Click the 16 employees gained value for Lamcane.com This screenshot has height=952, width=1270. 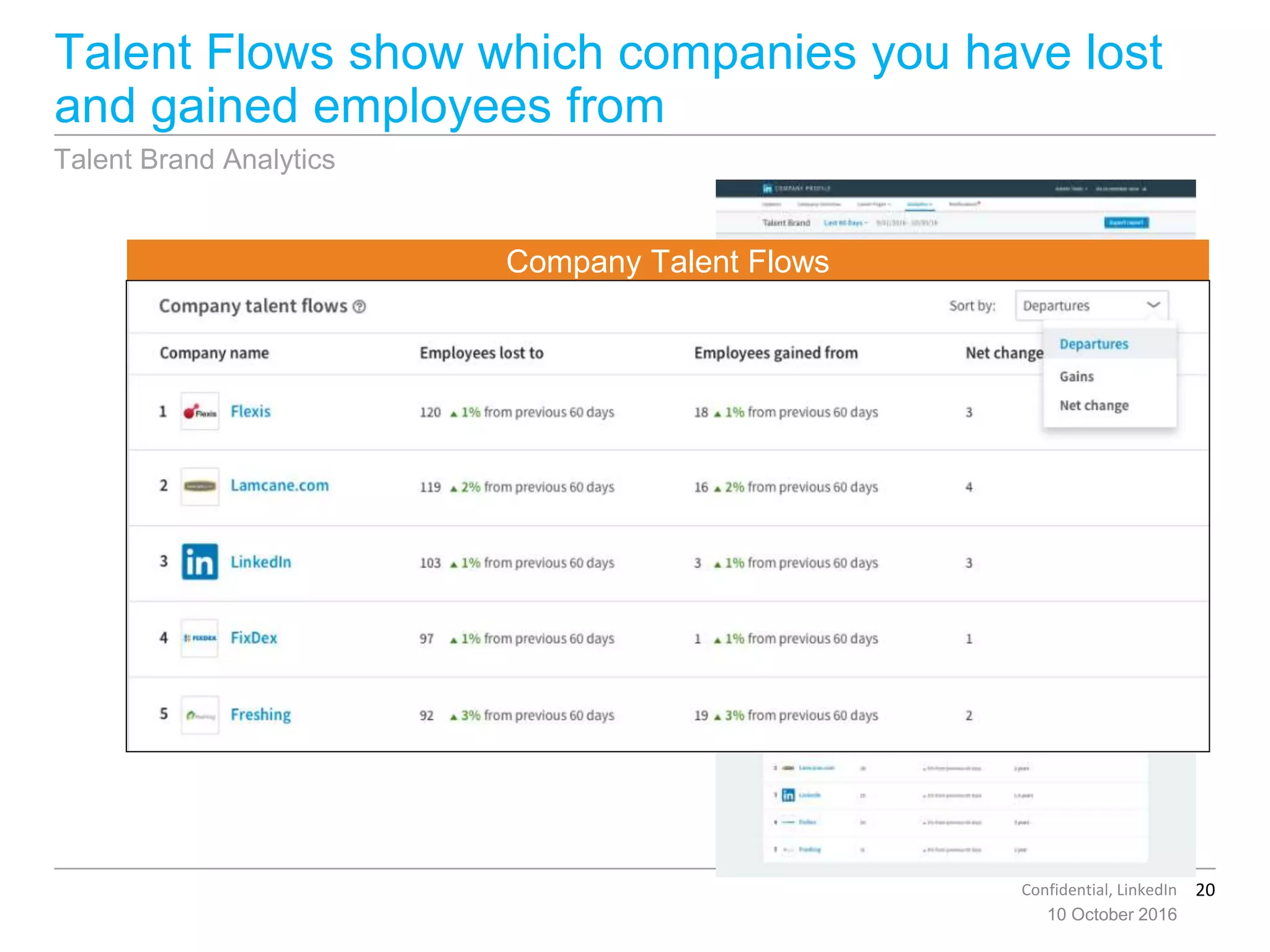coord(701,488)
